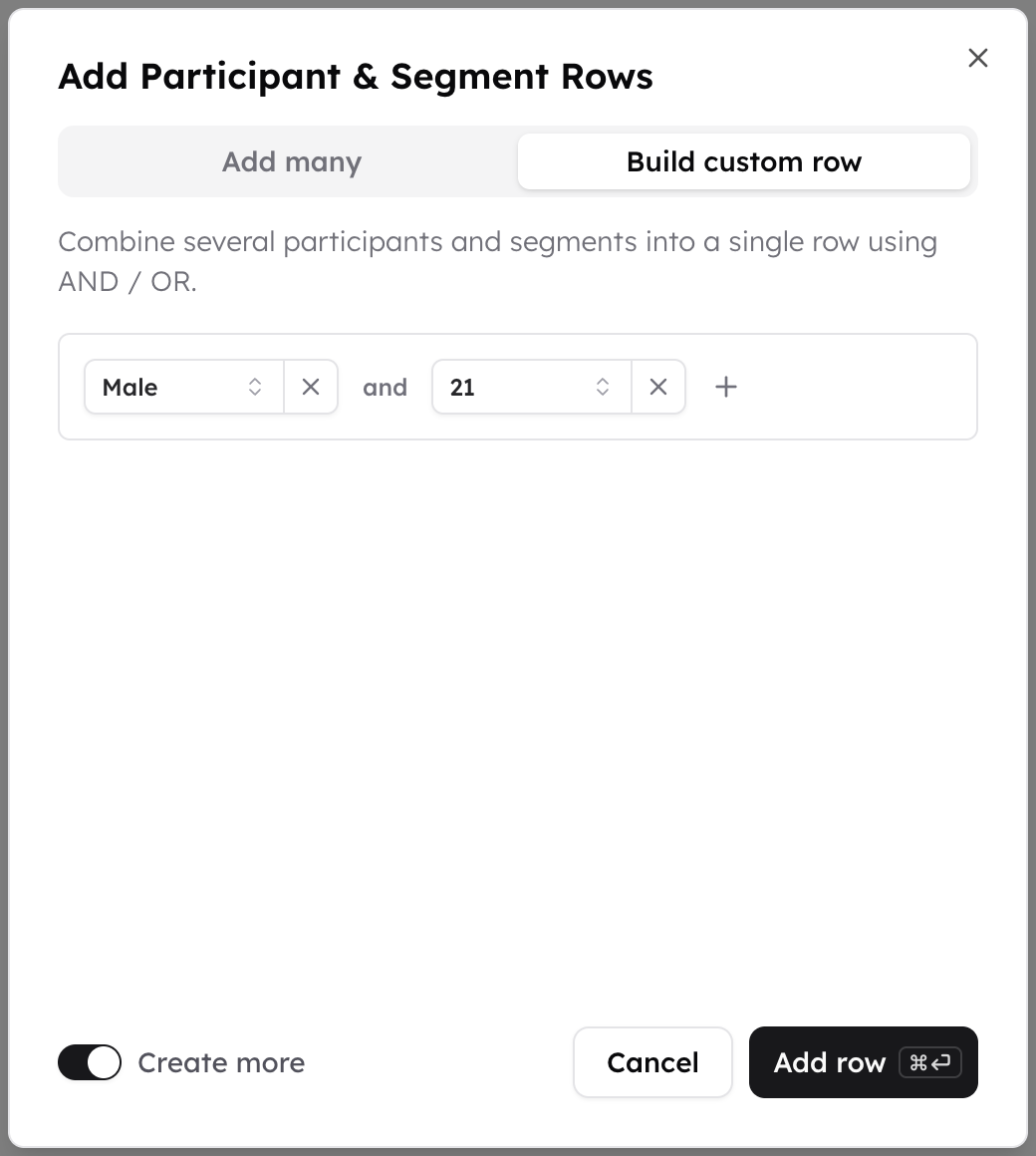Open the 21 segment dropdown
Screen dimensions: 1036x1156
pos(532,387)
